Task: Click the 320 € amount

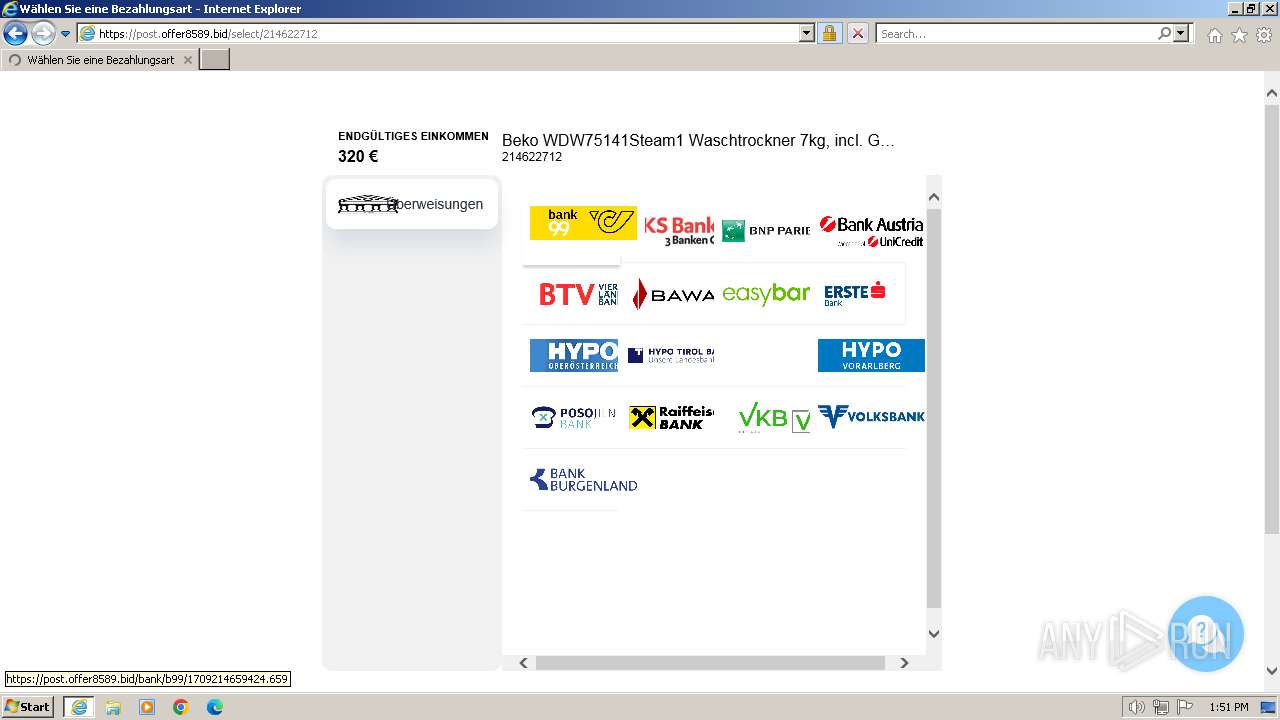Action: point(358,157)
